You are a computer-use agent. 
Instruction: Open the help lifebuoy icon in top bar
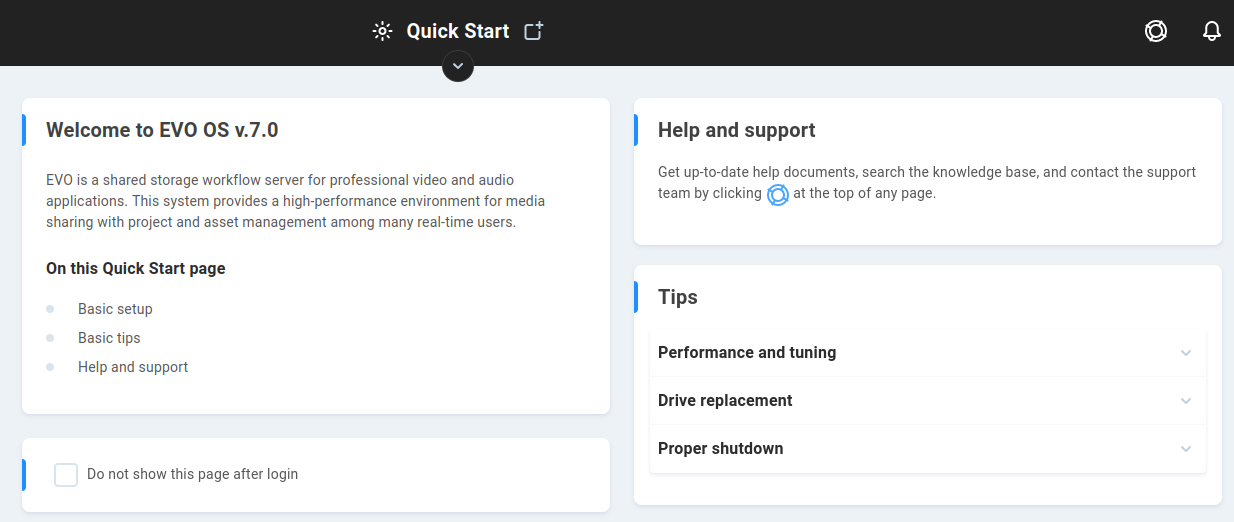pos(1156,31)
